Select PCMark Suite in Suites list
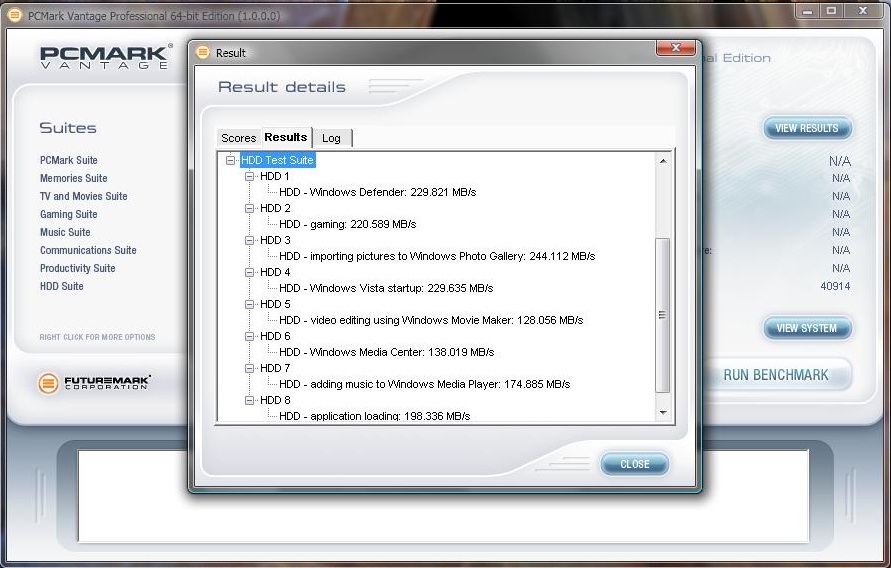Screen dimensions: 891x568 tap(69, 160)
